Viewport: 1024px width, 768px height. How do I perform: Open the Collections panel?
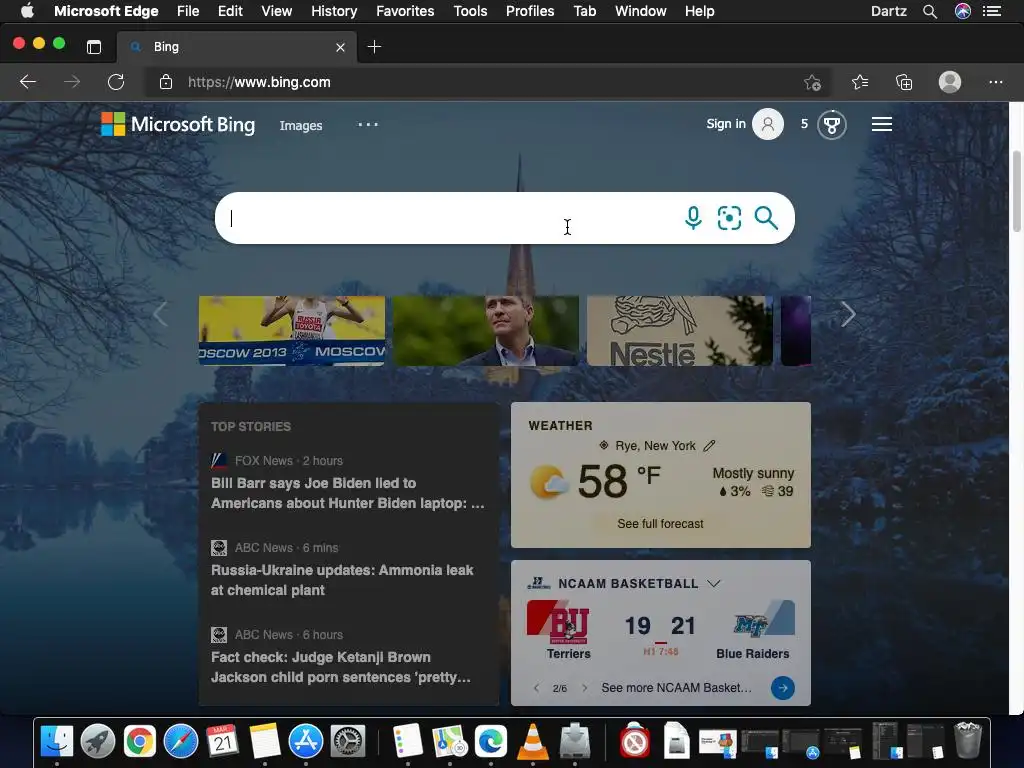pos(904,82)
